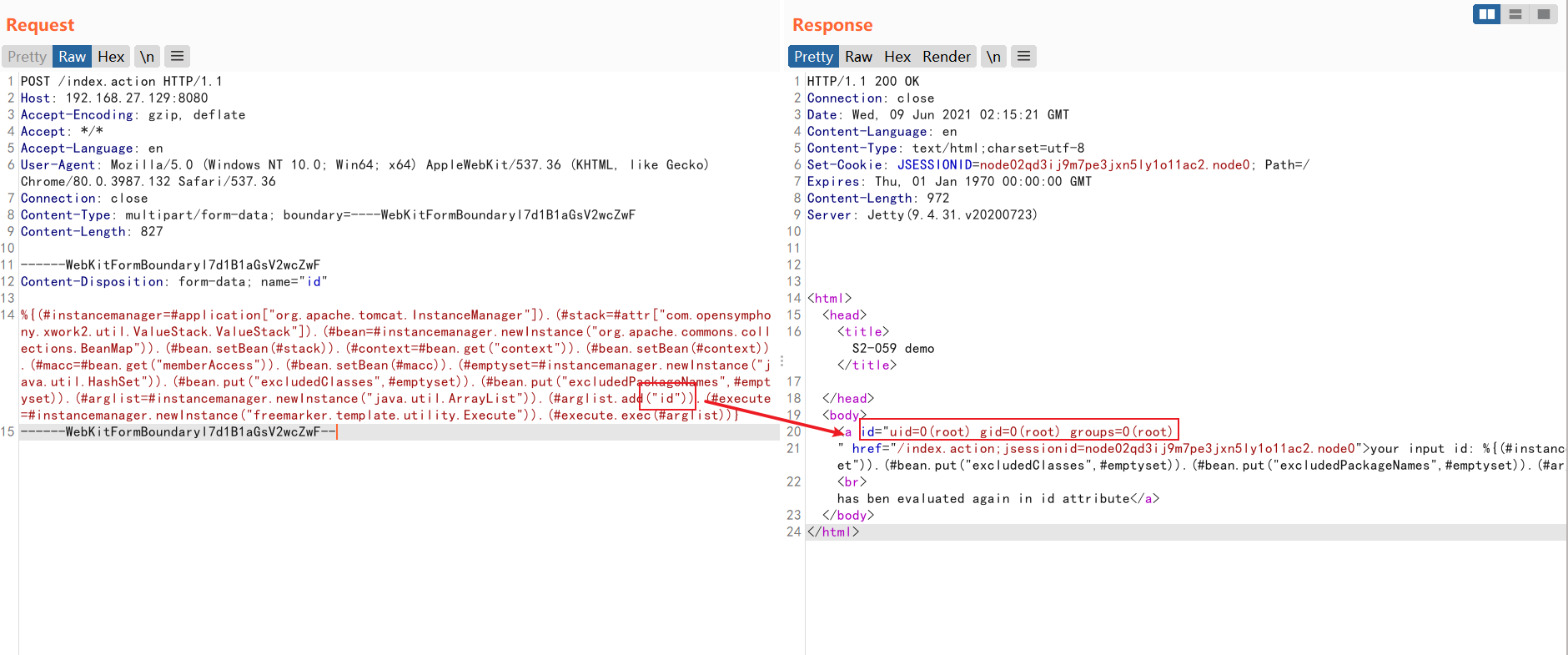Click the opening <html> tag in response
1568x655 pixels.
[829, 298]
